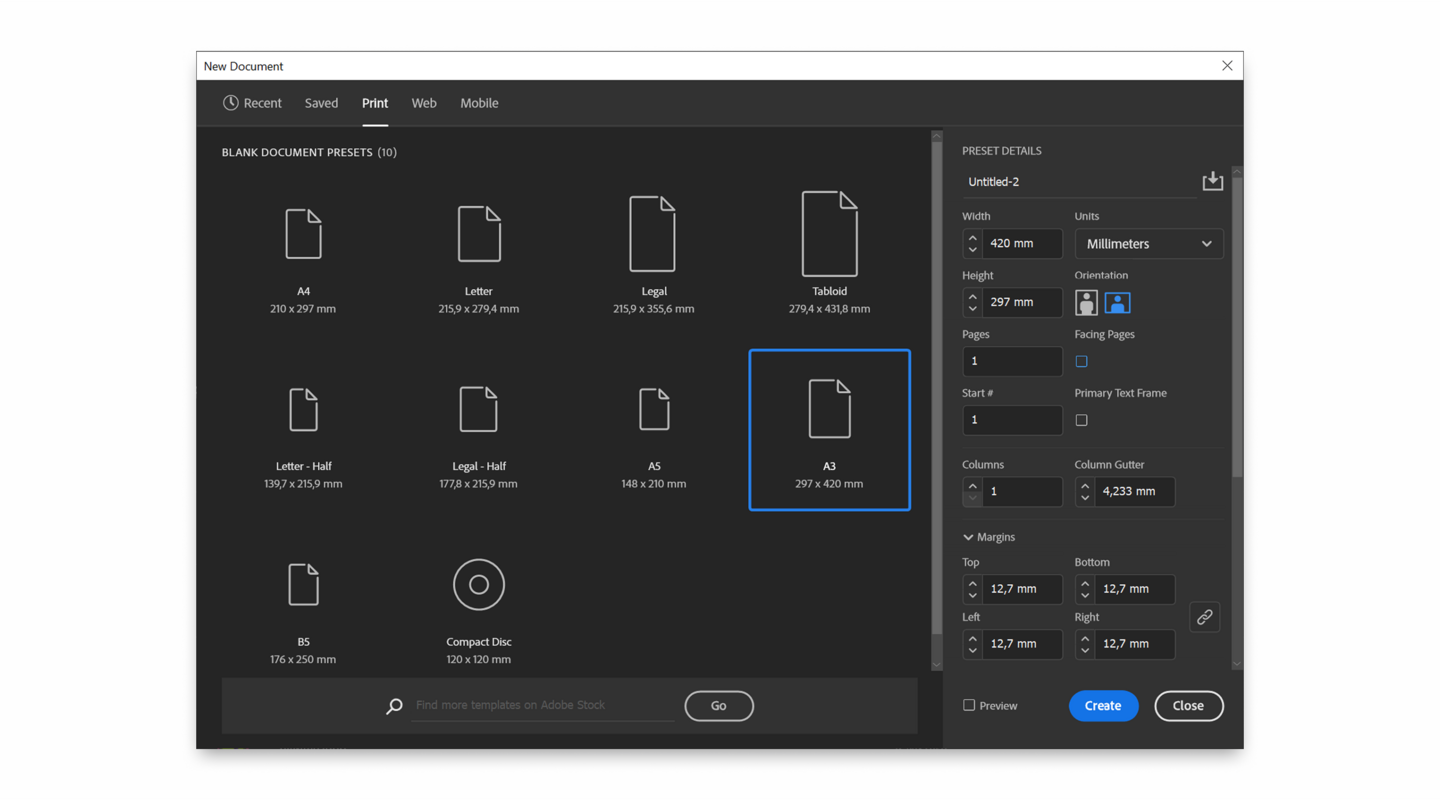Click the save document preset icon
This screenshot has width=1440, height=800.
(x=1212, y=181)
